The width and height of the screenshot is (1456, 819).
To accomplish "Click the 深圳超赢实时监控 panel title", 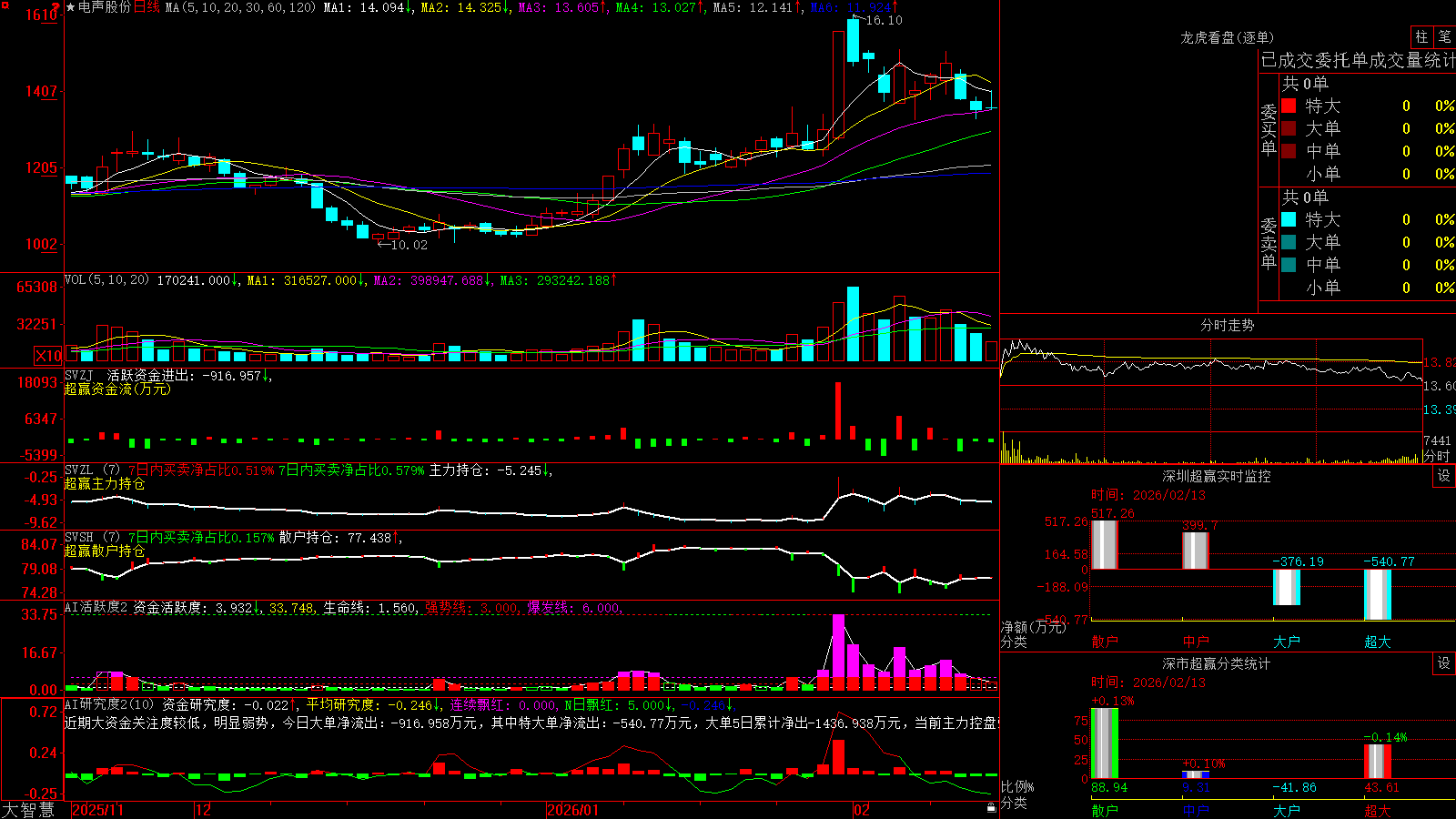I will [x=1217, y=476].
